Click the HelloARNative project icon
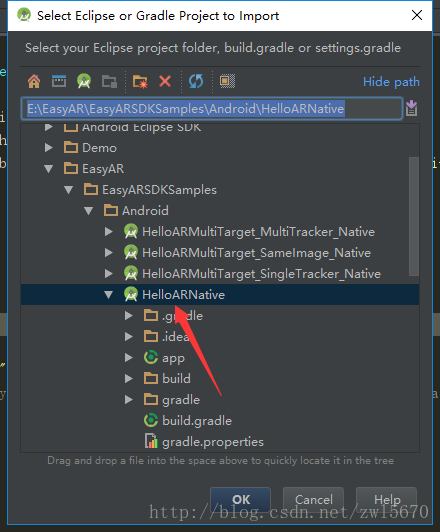Viewport: 440px width, 532px height. (x=131, y=294)
